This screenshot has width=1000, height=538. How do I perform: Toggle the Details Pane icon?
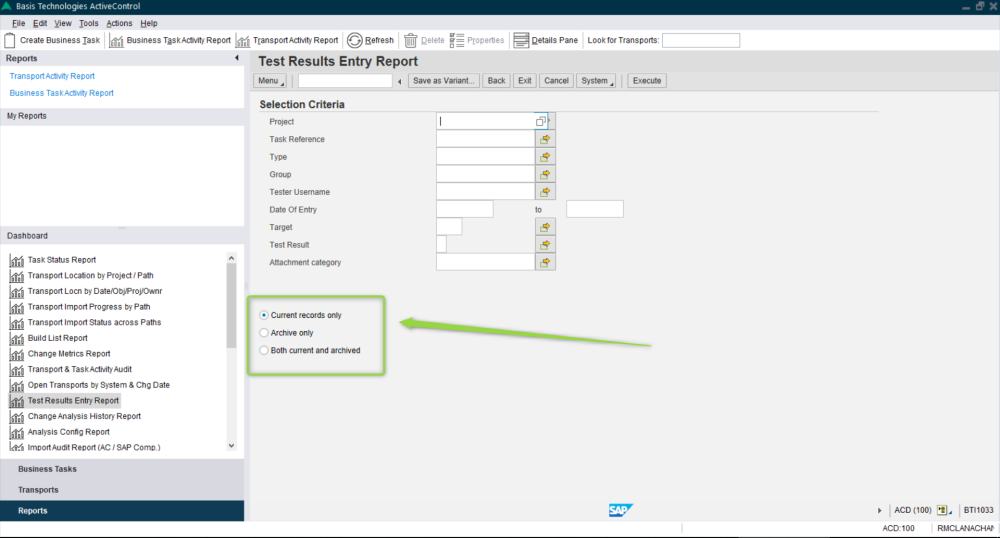(521, 40)
